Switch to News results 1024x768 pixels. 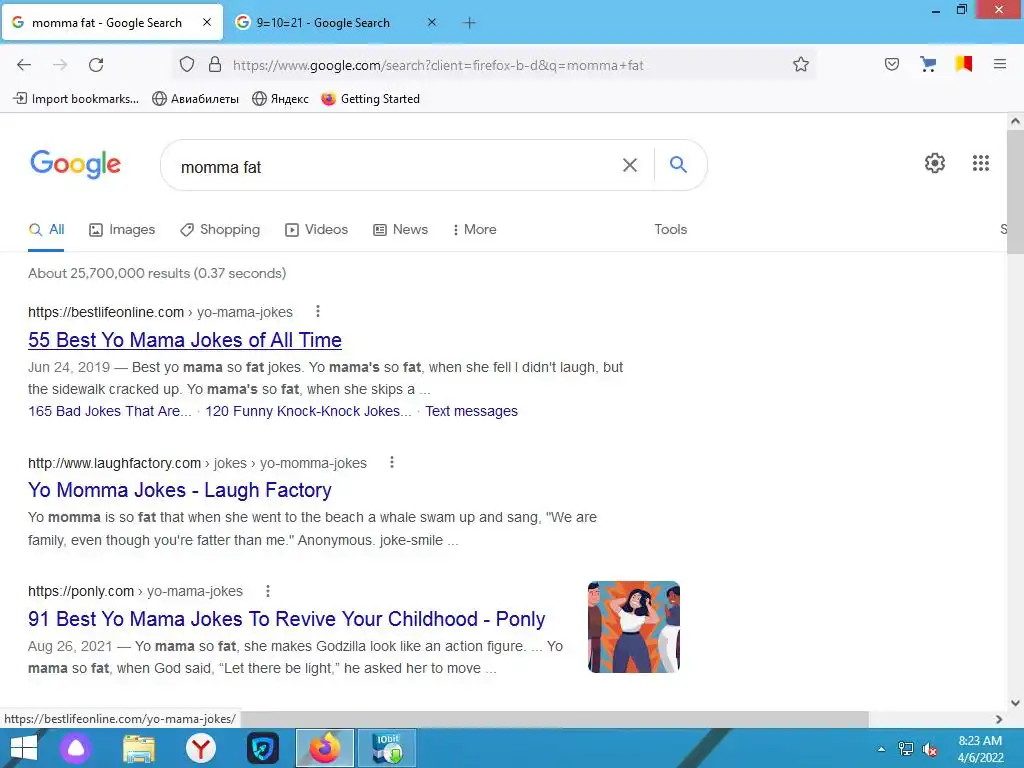pyautogui.click(x=400, y=229)
